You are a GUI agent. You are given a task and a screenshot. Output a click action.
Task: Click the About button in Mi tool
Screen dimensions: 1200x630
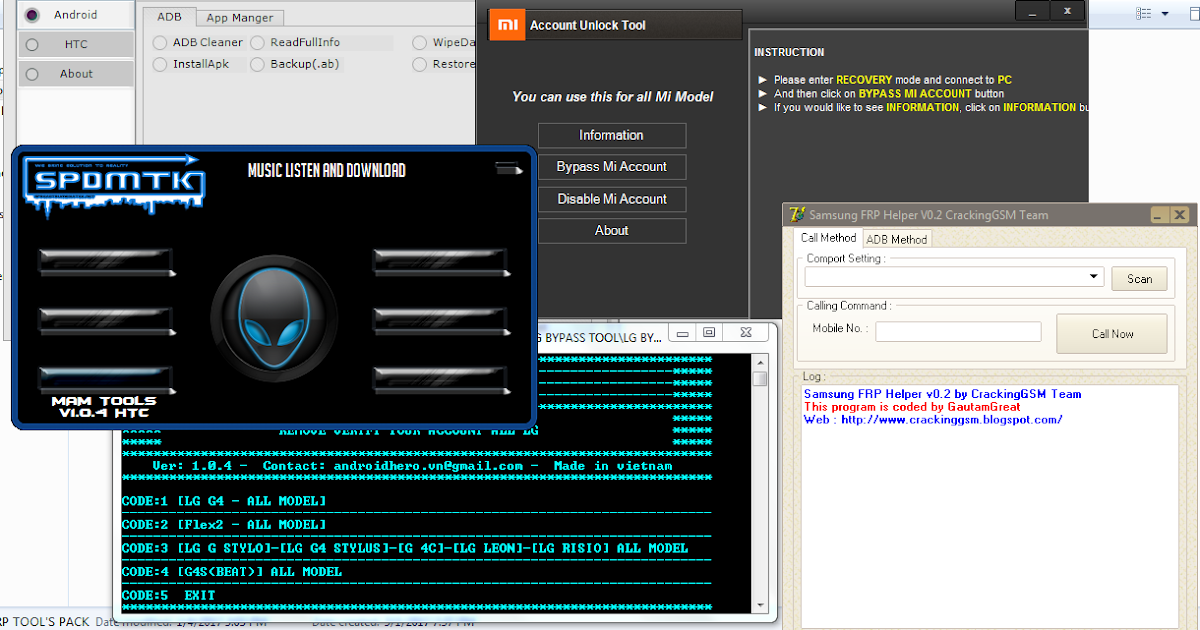tap(612, 231)
